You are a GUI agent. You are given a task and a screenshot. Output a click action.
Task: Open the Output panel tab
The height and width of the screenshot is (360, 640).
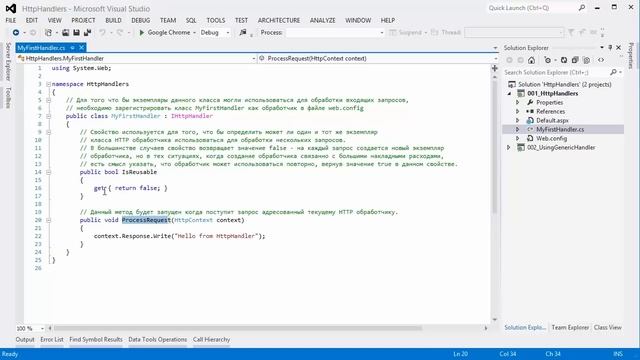(x=25, y=340)
